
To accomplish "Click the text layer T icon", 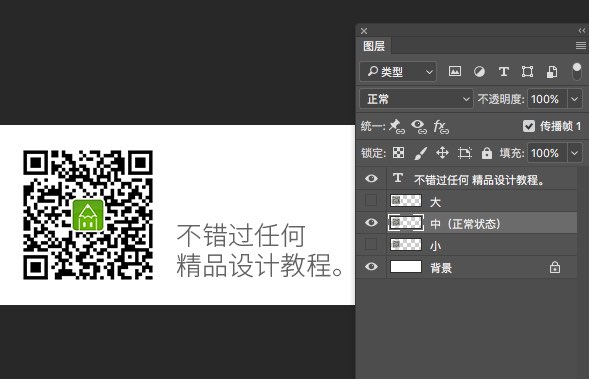I will coord(398,178).
